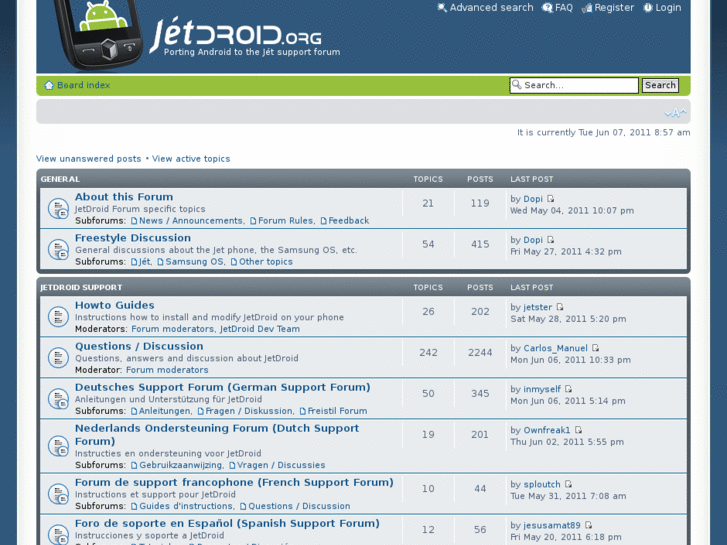
Task: Click the small page icon before News / Announcements
Action: pyautogui.click(x=134, y=221)
